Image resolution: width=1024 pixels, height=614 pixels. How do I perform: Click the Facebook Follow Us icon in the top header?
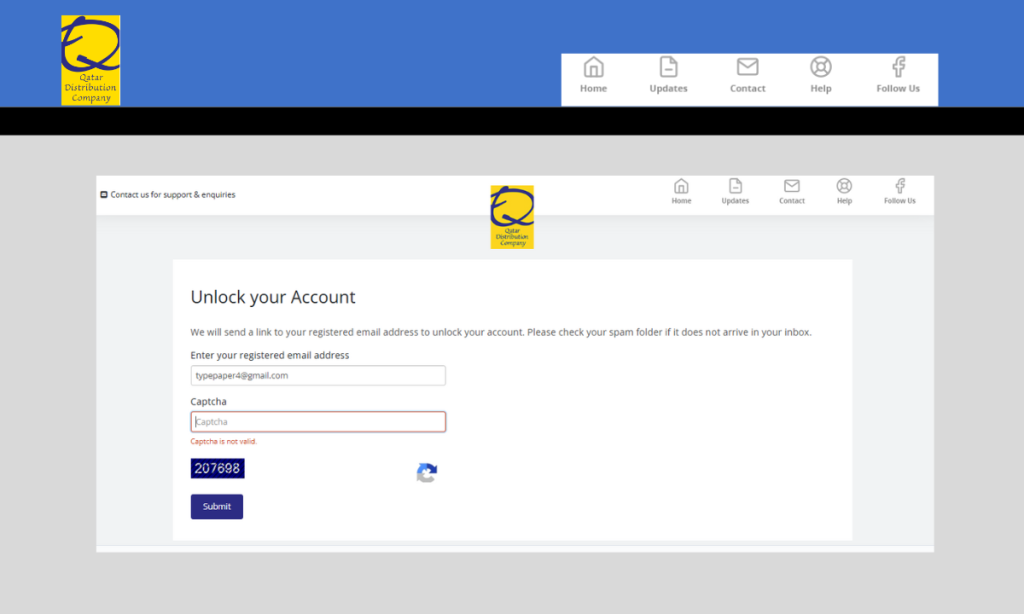[x=898, y=68]
